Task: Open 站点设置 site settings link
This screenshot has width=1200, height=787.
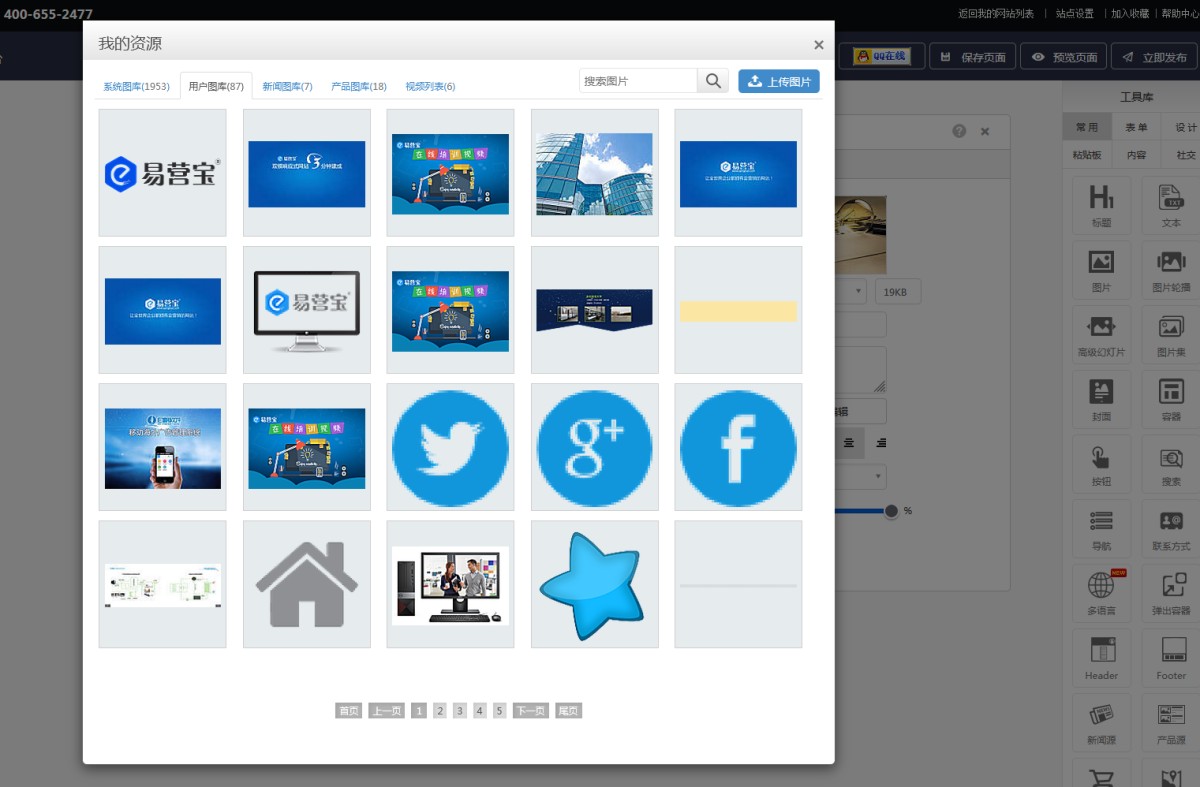Action: click(x=1074, y=14)
